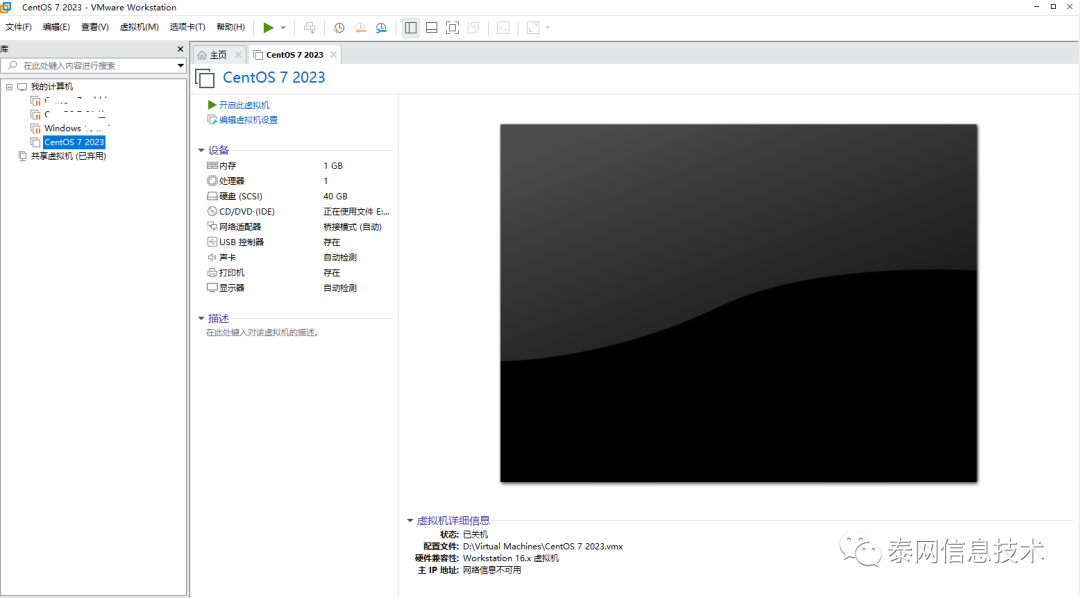Open the power options dropdown arrow next to play

283,28
